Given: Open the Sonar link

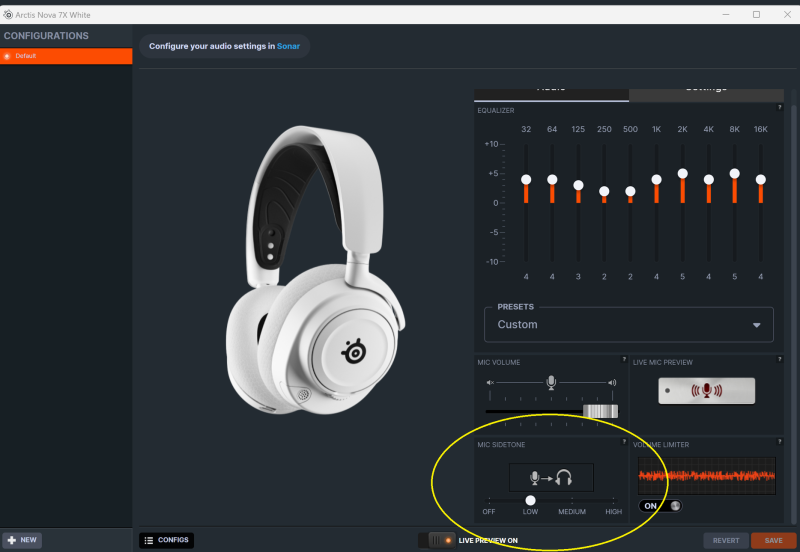Looking at the screenshot, I should click(x=288, y=46).
